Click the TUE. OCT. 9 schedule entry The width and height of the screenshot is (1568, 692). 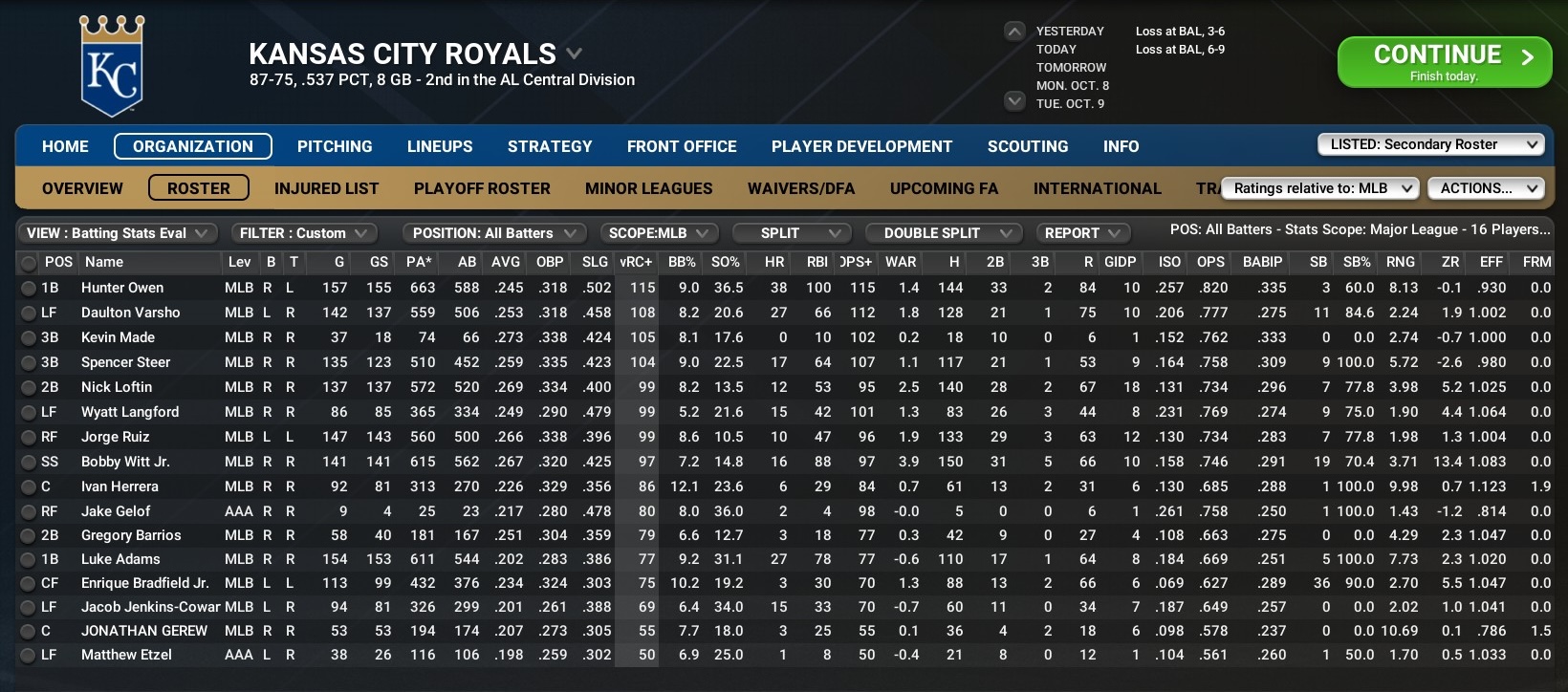1070,104
